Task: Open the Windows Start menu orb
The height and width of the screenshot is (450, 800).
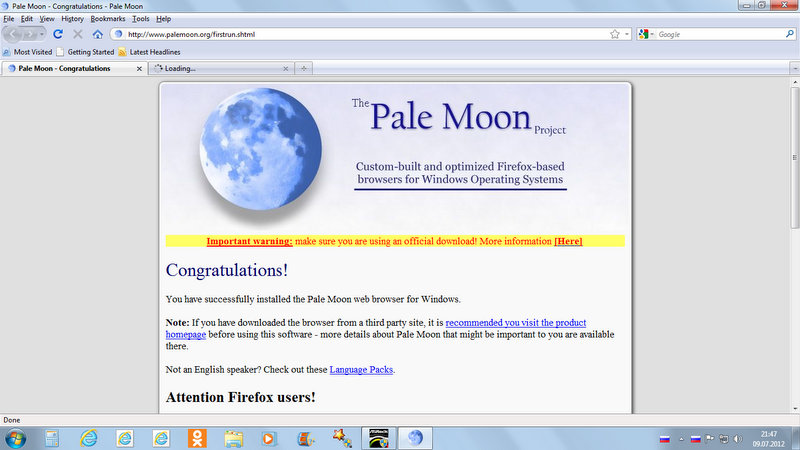Action: point(15,438)
